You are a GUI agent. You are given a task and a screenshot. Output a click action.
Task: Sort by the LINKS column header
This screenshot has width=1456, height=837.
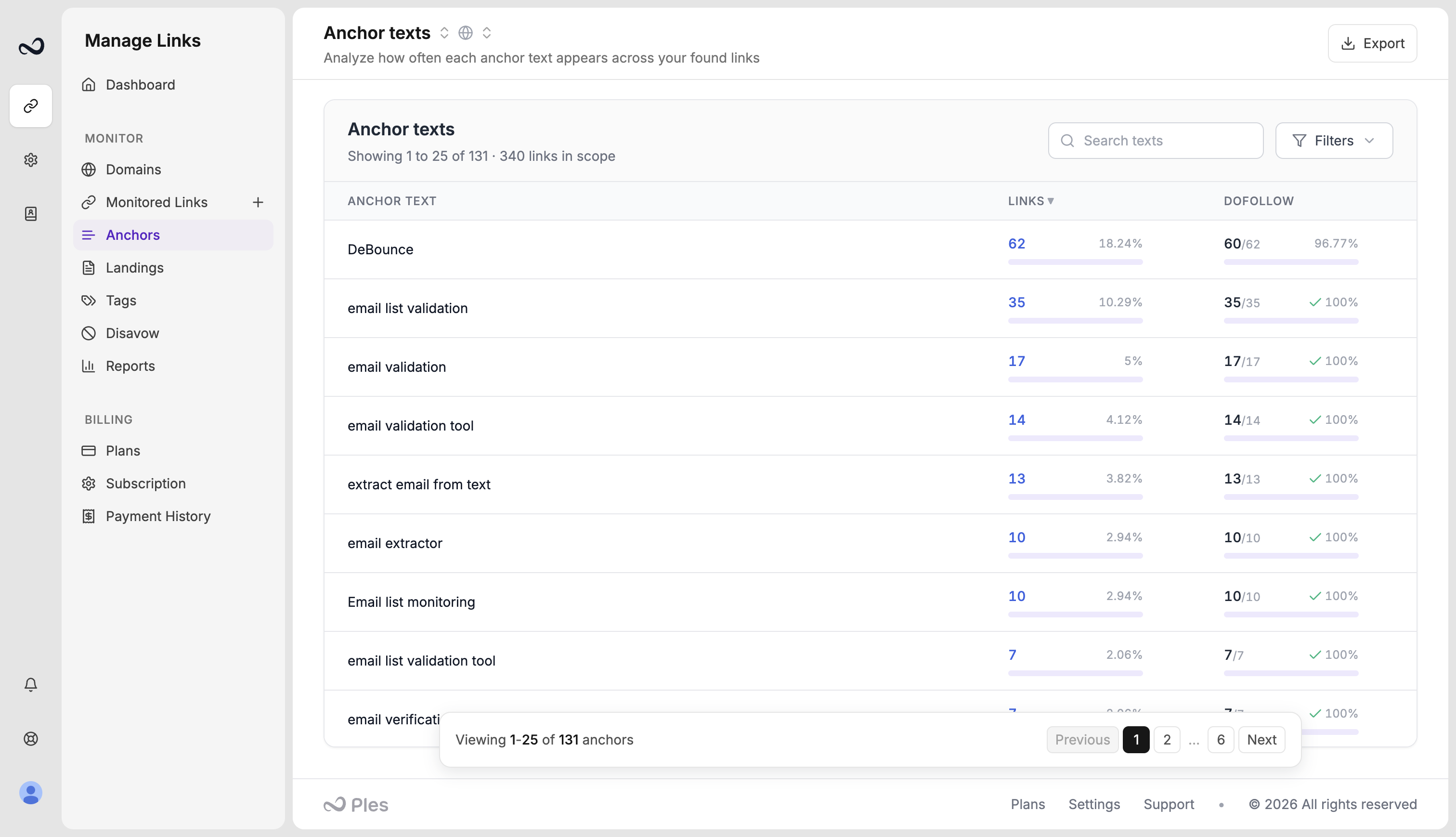pyautogui.click(x=1031, y=201)
